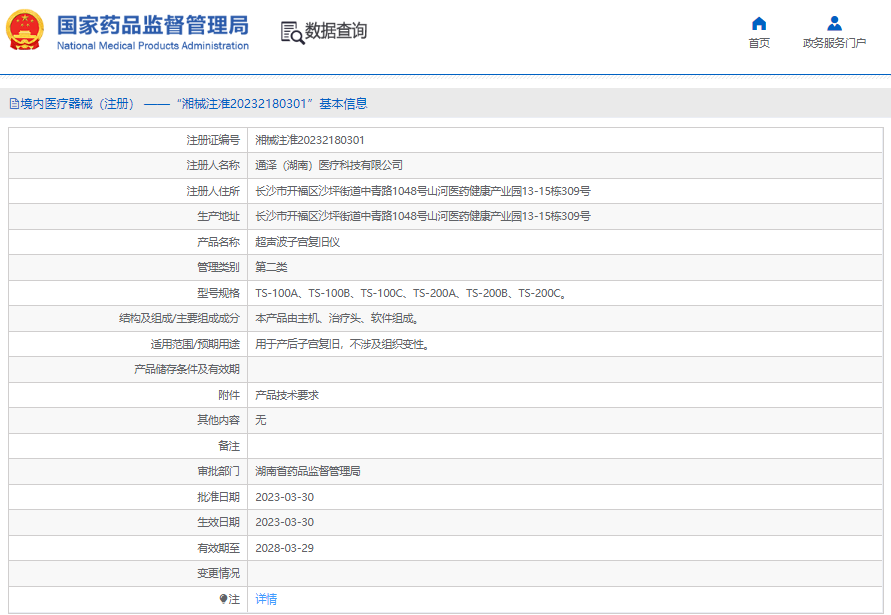Click the 注册证编号 row label
This screenshot has width=891, height=615.
213,140
